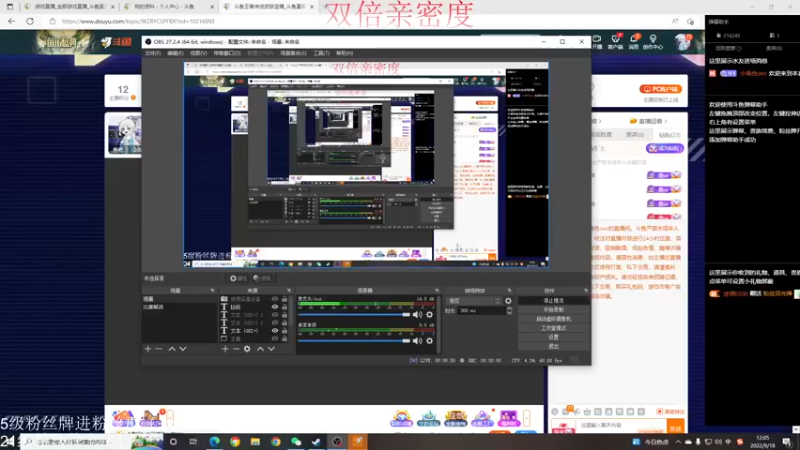800x450 pixels.
Task: Show hidden system tray icons chevron
Action: [678, 442]
